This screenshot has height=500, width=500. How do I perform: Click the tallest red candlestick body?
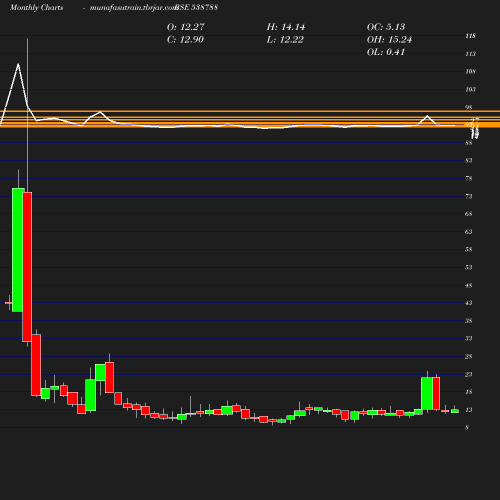point(27,267)
